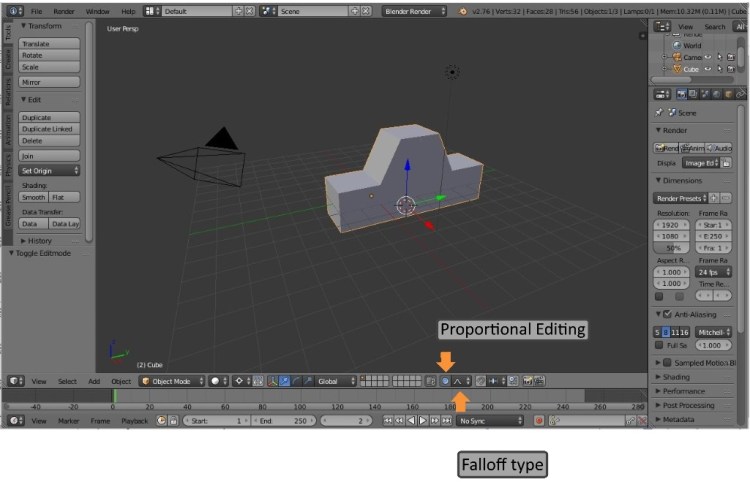Open the File menu

pyautogui.click(x=37, y=11)
